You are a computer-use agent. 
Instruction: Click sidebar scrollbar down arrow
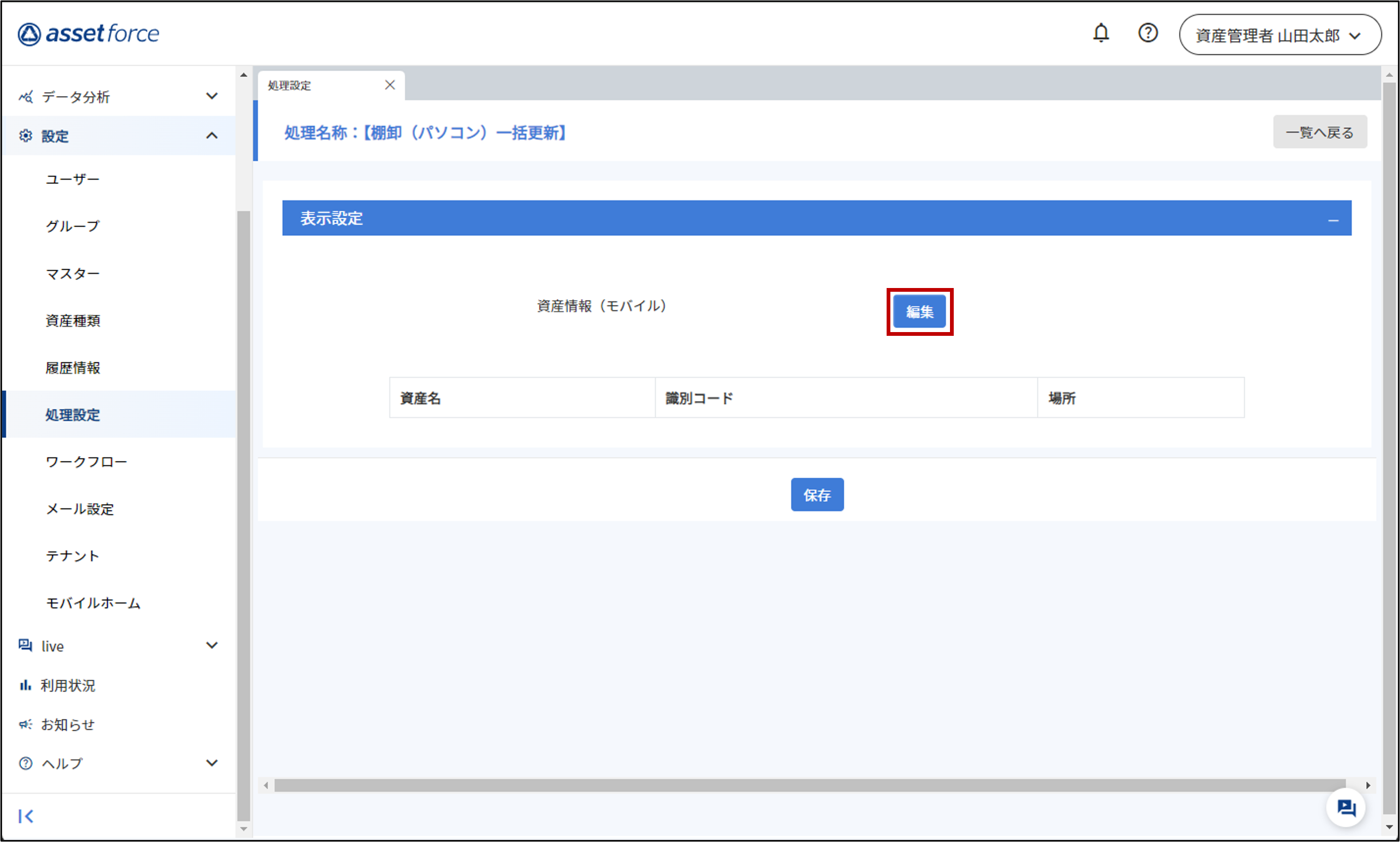244,829
